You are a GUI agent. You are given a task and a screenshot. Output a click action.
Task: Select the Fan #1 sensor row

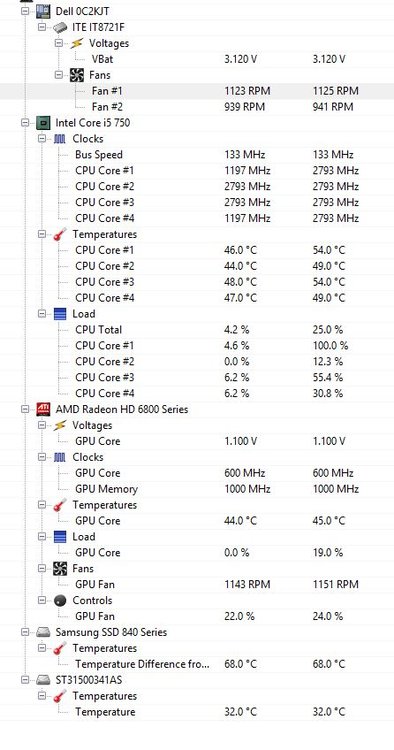coord(197,91)
